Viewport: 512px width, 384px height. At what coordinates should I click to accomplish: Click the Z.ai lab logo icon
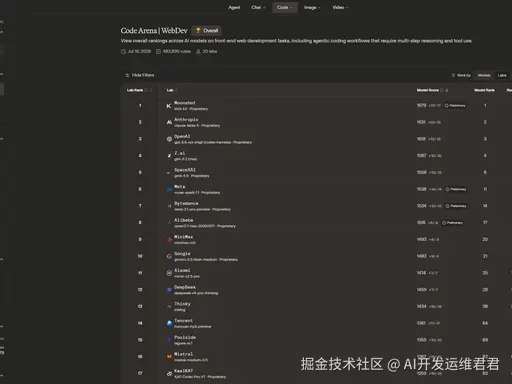(169, 156)
